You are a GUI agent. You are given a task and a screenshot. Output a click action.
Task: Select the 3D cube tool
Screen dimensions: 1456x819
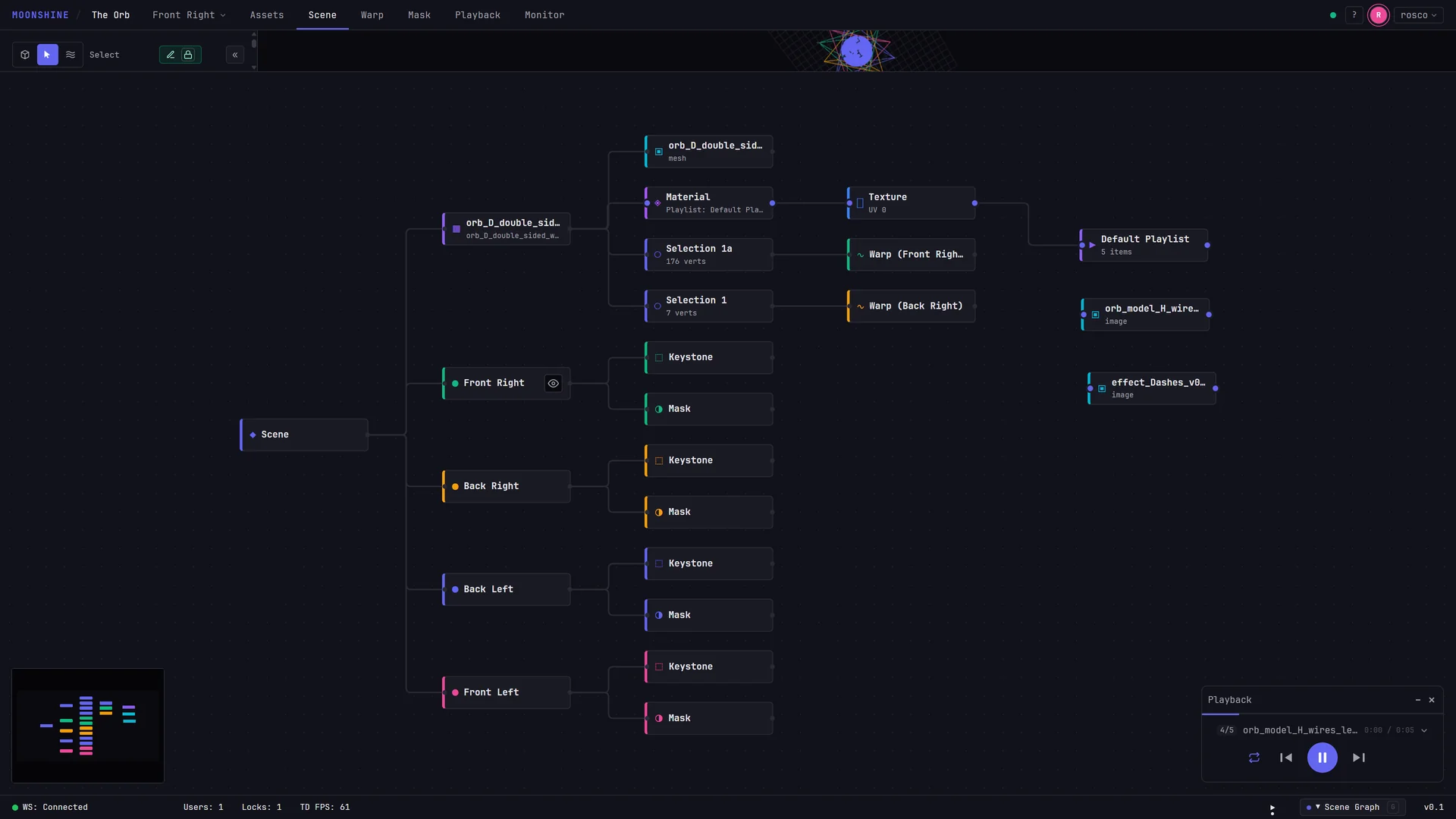pos(25,55)
